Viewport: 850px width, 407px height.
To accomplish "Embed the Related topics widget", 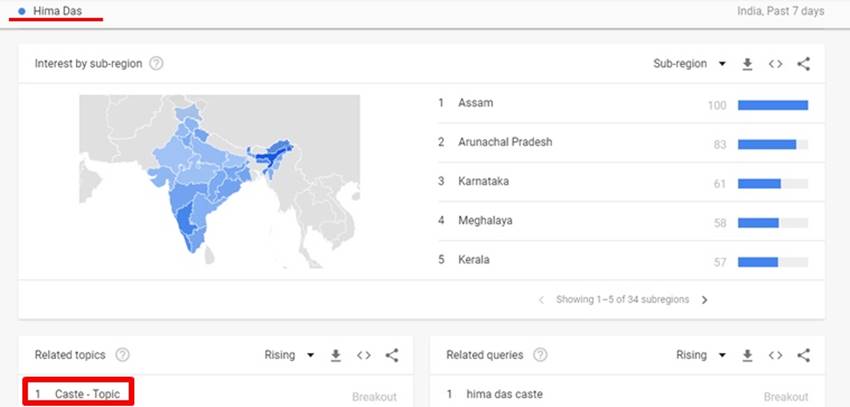I will point(364,355).
